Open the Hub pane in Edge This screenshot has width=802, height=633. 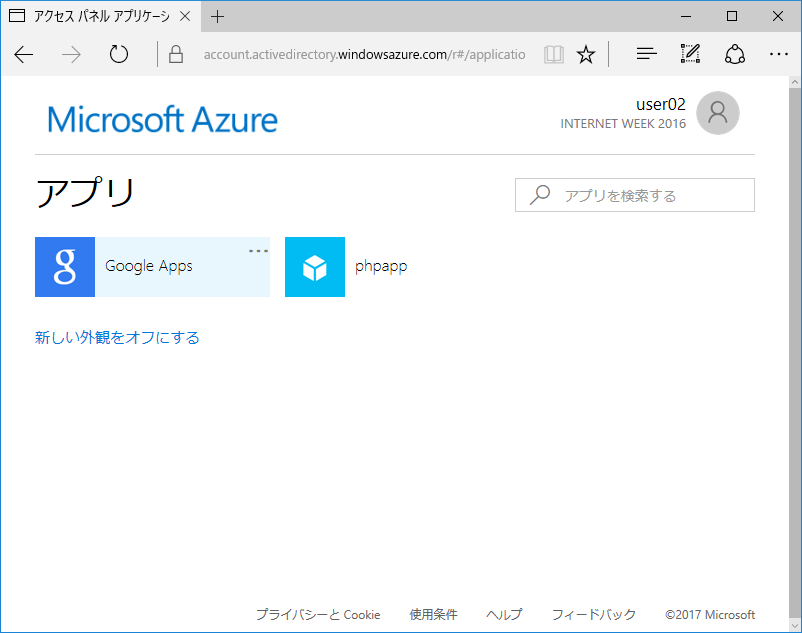[646, 54]
